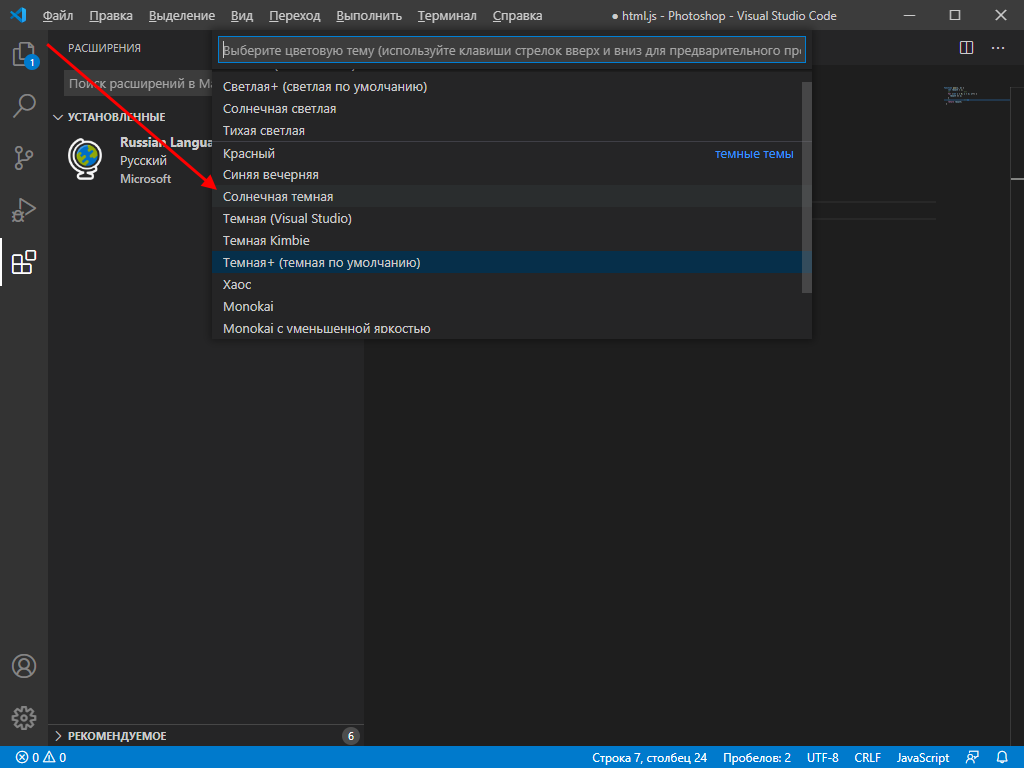The height and width of the screenshot is (768, 1024).
Task: Open the Explorer view
Action: (23, 55)
